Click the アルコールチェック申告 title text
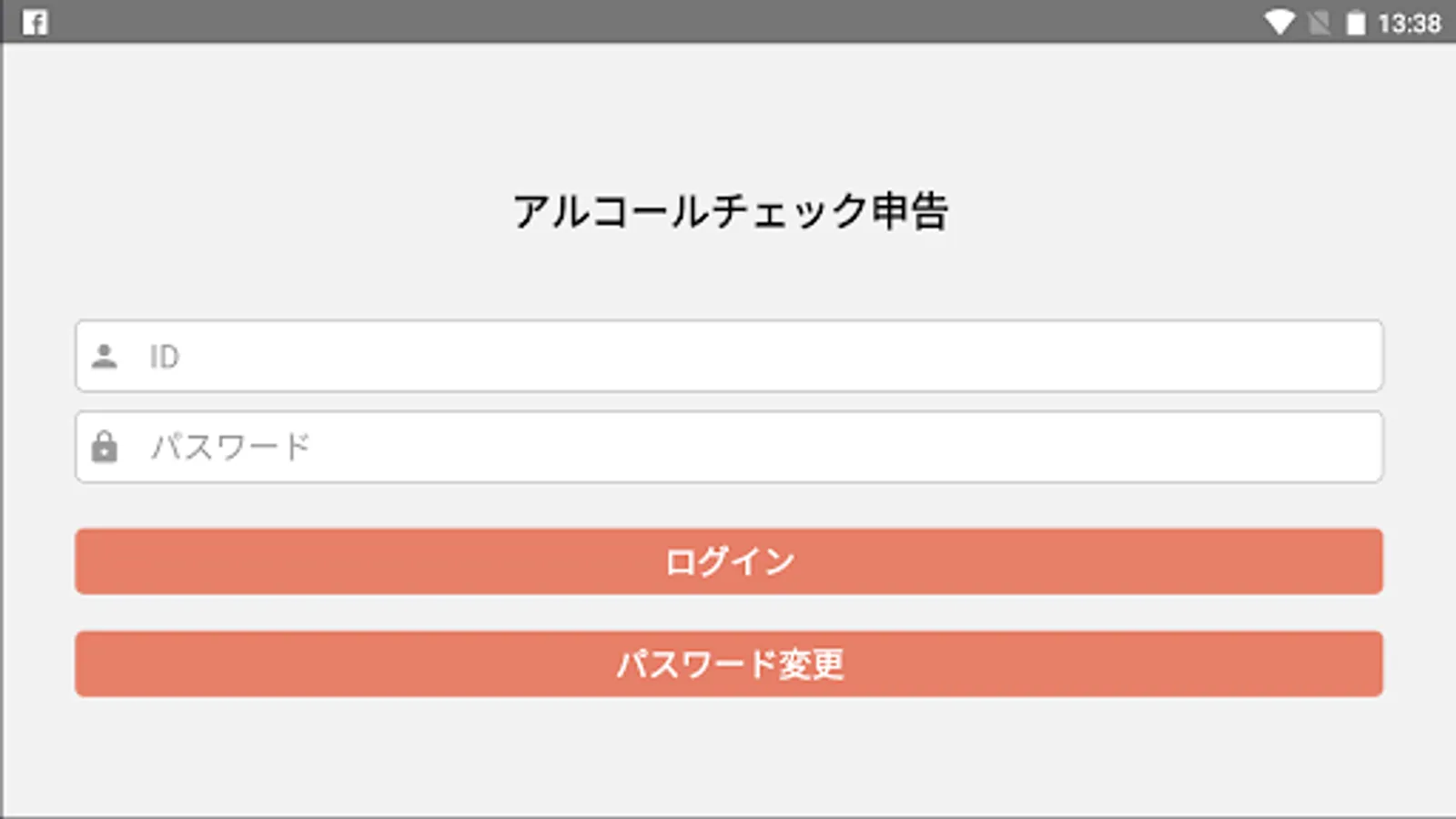This screenshot has height=819, width=1456. point(730,211)
